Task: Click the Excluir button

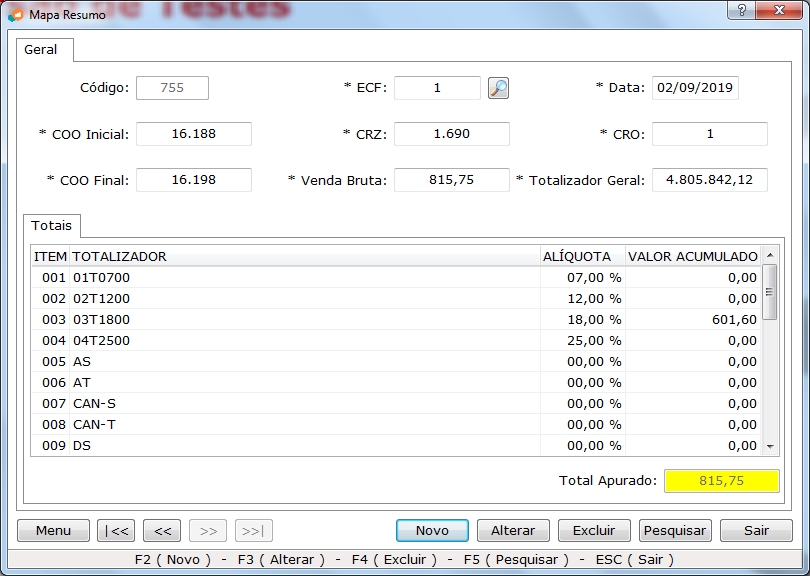Action: 593,531
